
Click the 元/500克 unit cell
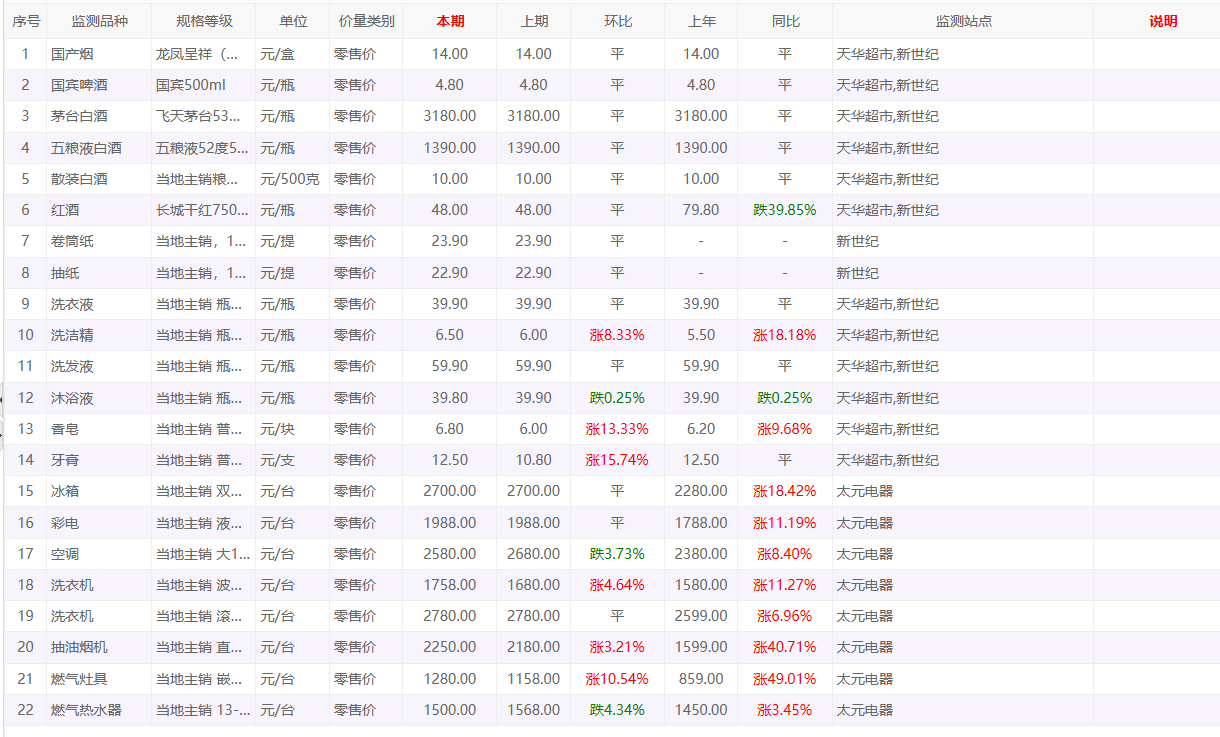(x=293, y=179)
